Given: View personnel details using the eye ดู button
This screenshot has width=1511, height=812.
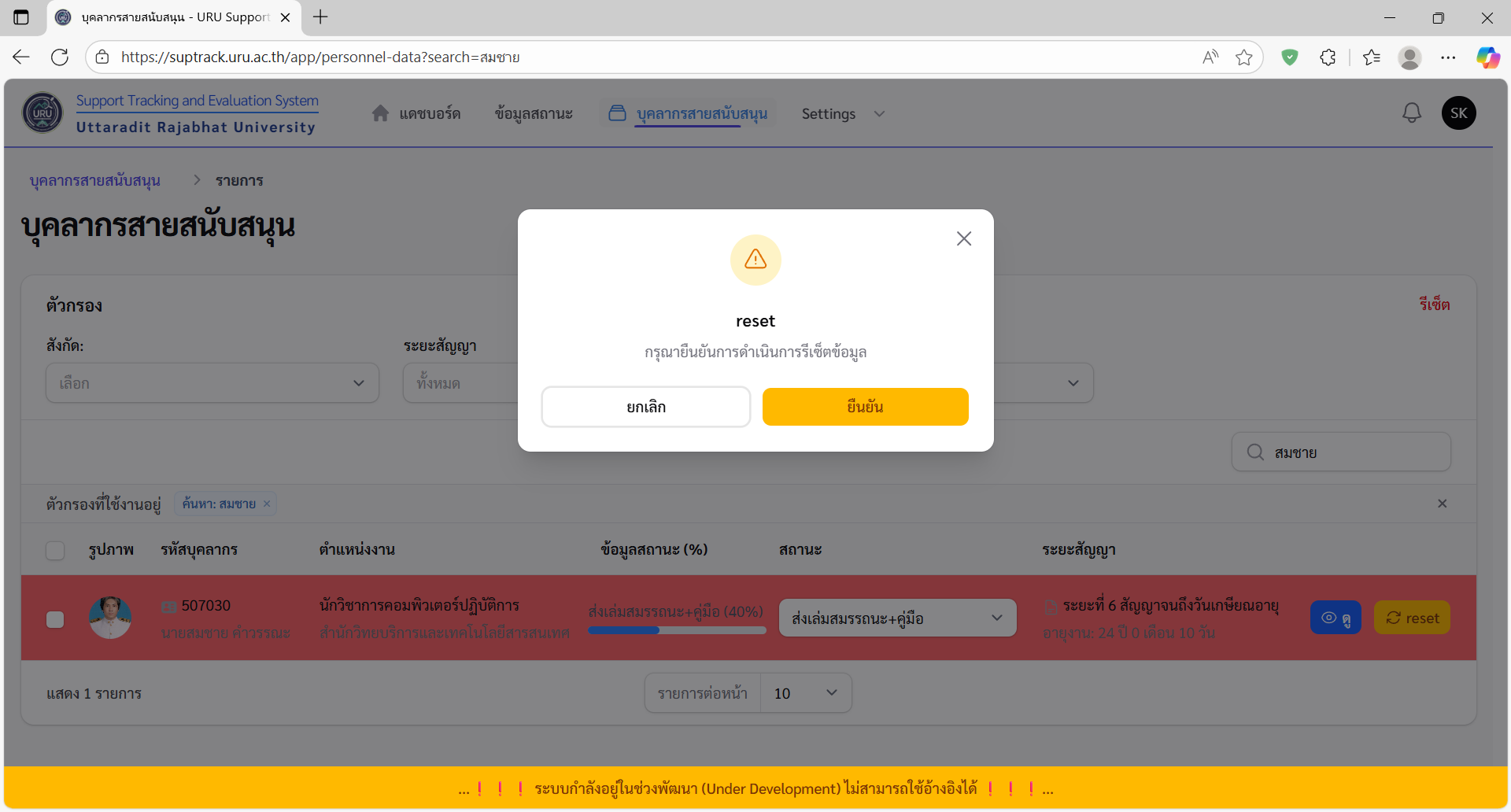Looking at the screenshot, I should (x=1336, y=618).
